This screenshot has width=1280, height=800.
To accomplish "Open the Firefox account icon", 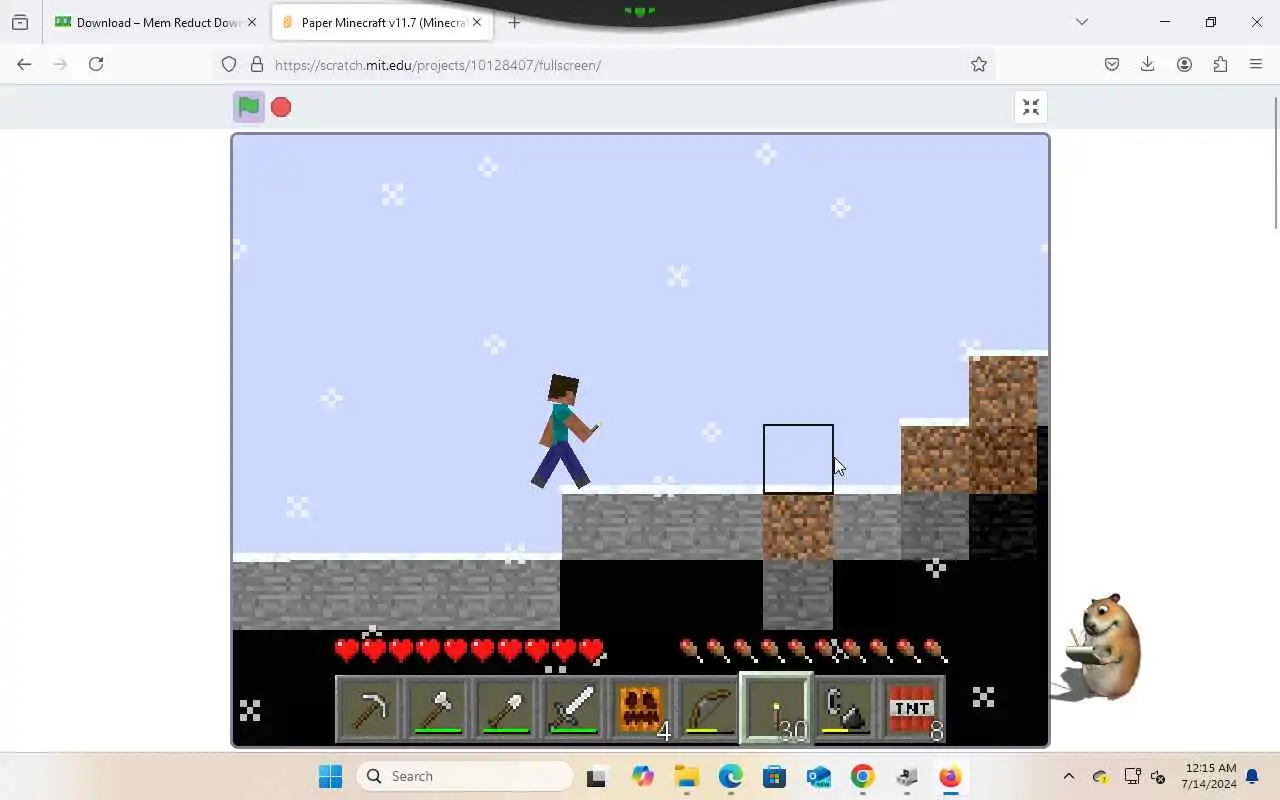I will click(1184, 64).
